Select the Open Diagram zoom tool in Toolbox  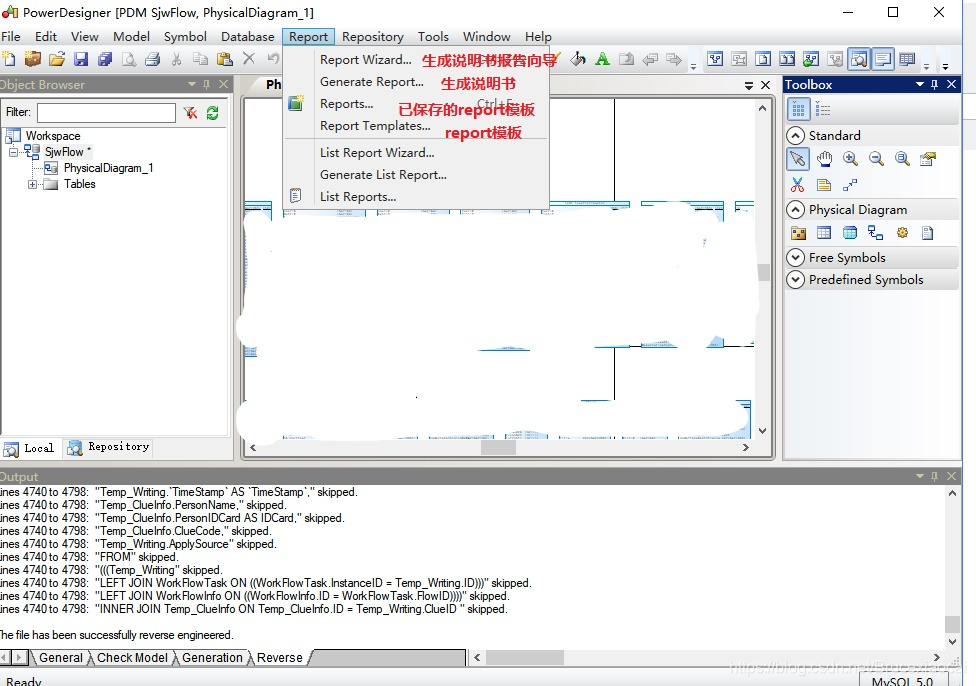point(902,159)
